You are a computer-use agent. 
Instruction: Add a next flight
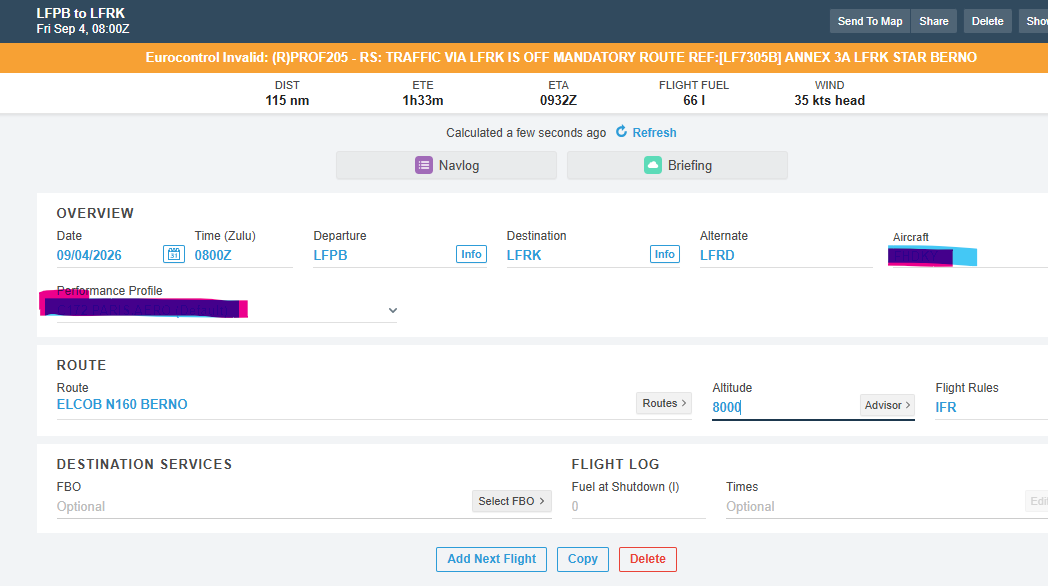tap(491, 559)
